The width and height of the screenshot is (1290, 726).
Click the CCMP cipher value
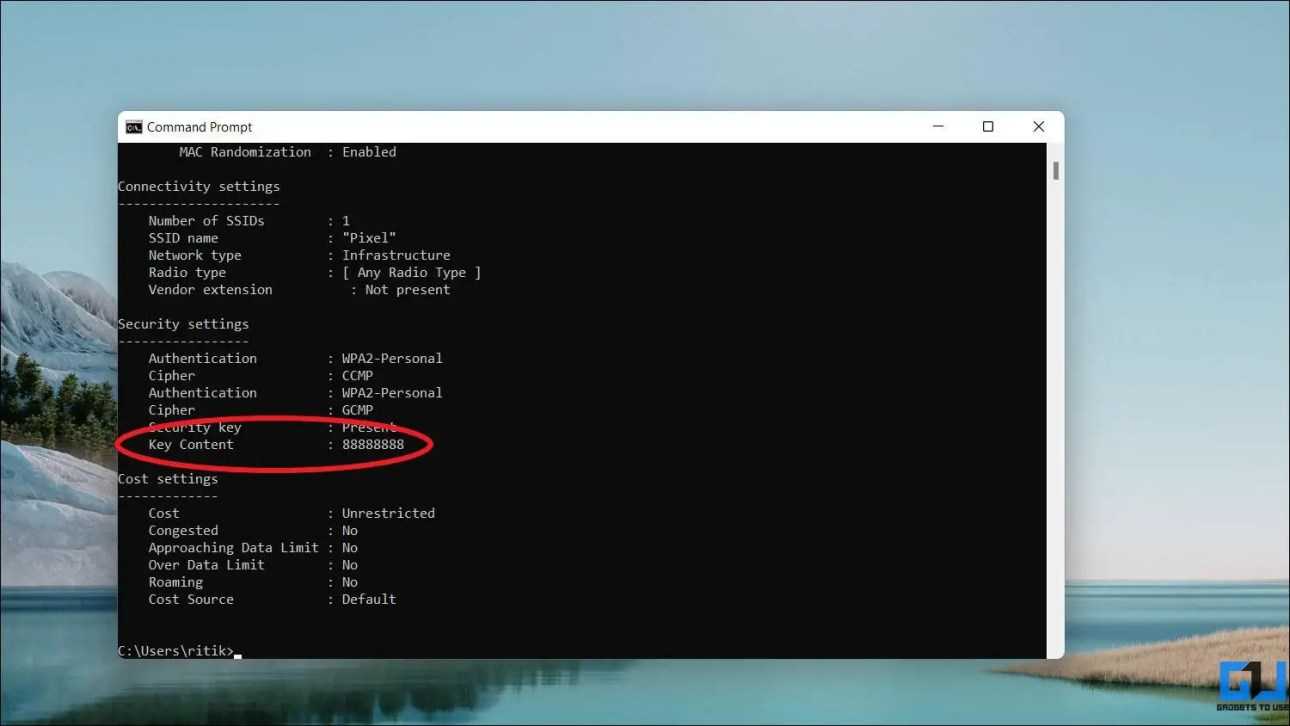pyautogui.click(x=357, y=376)
